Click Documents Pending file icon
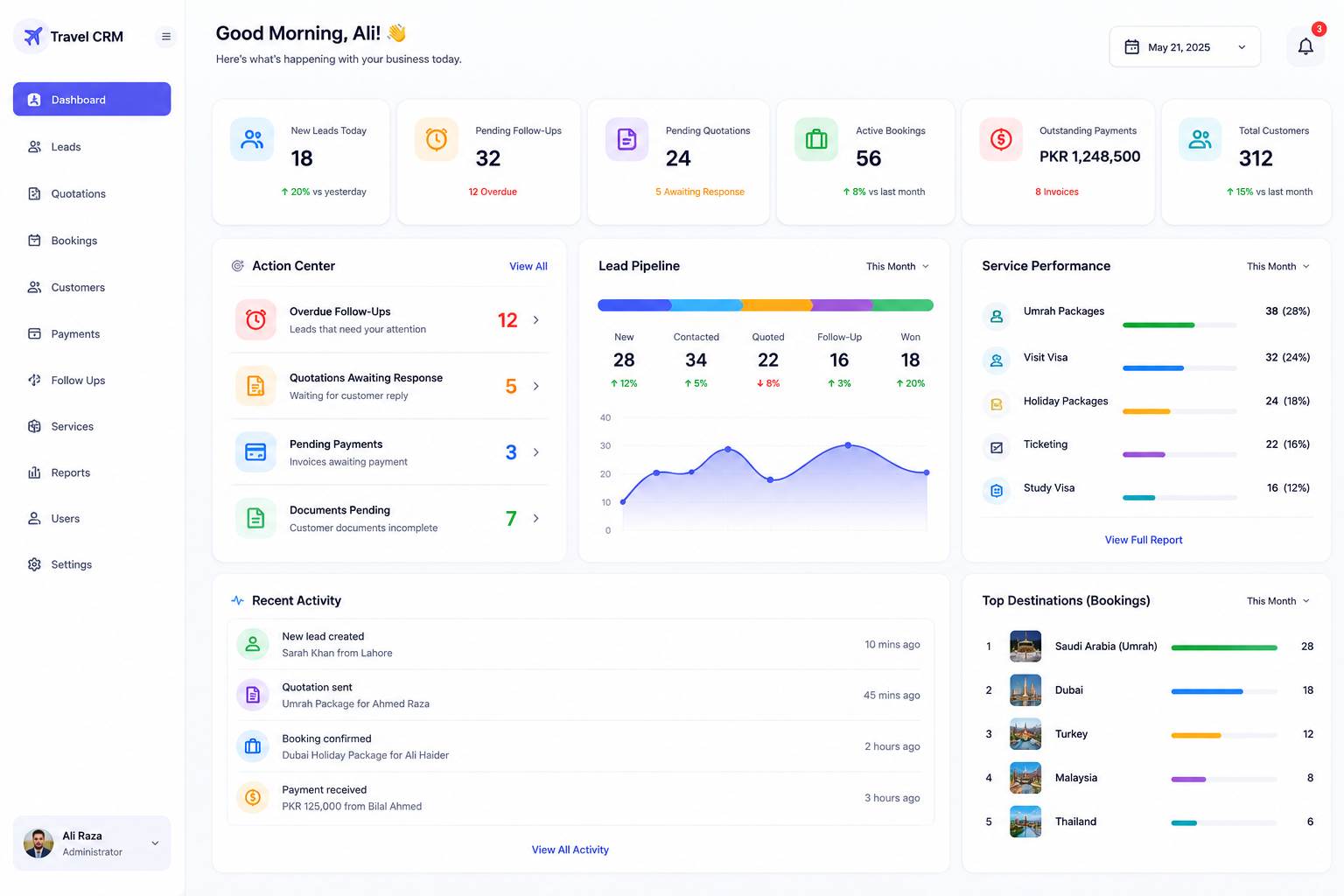Image resolution: width=1344 pixels, height=896 pixels. tap(255, 518)
